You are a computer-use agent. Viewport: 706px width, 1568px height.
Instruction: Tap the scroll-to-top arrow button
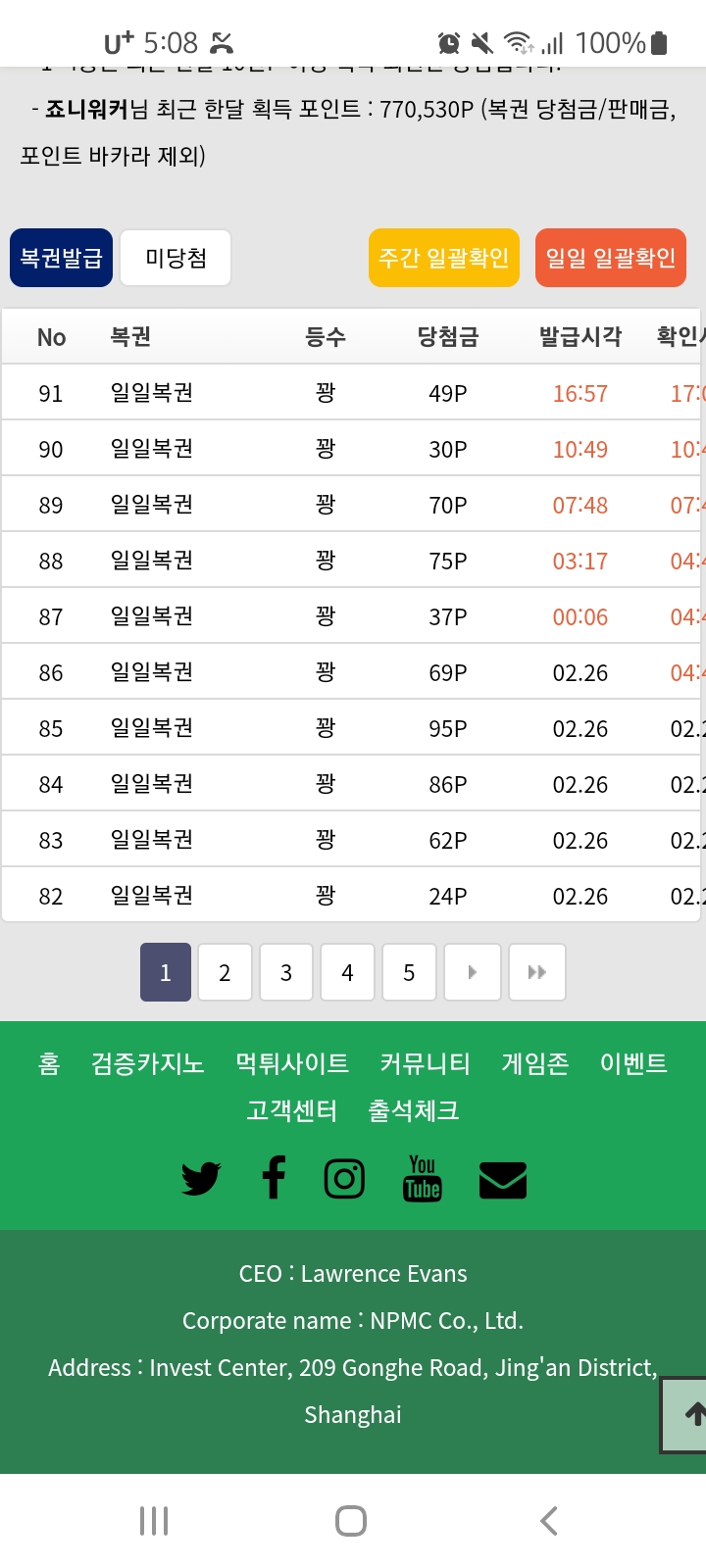pos(684,1414)
